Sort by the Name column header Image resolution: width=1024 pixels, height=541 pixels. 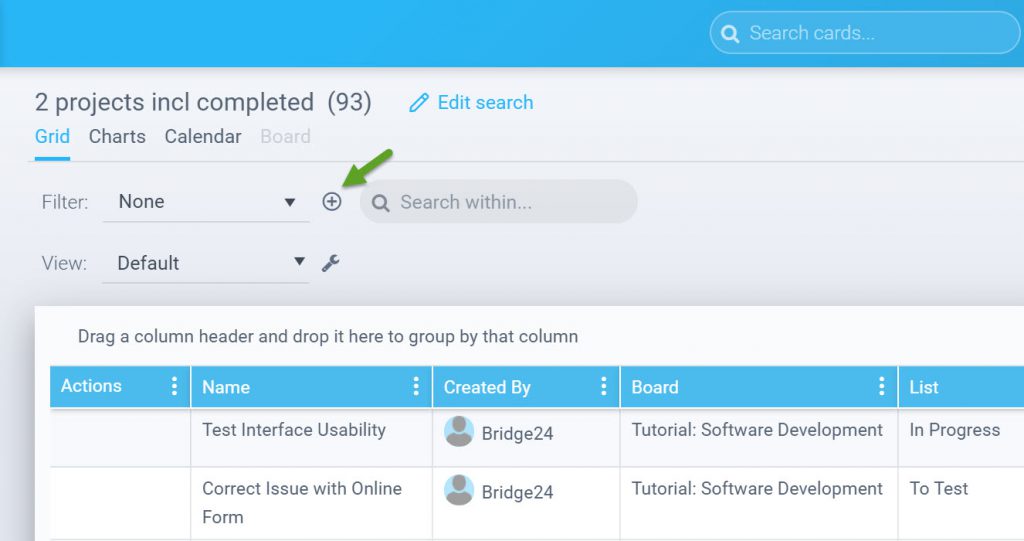pos(226,387)
